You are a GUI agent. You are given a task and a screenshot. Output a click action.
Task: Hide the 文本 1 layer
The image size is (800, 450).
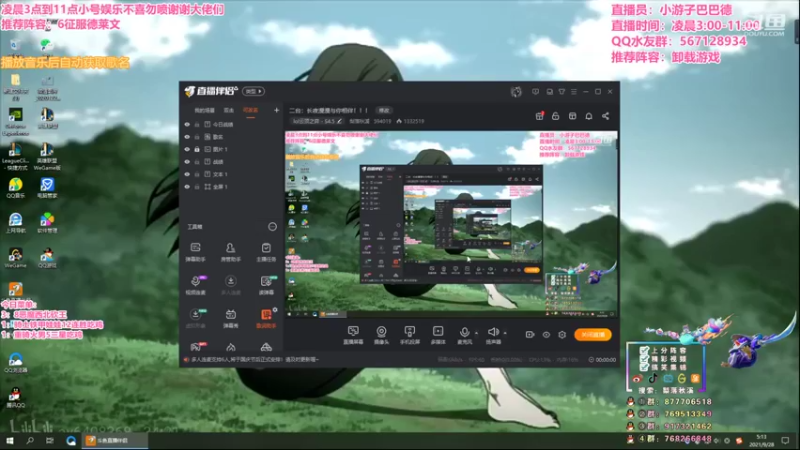tap(187, 174)
